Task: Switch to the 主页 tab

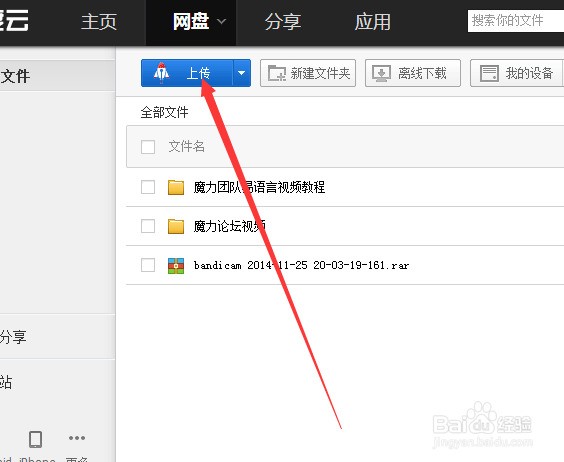Action: (99, 22)
